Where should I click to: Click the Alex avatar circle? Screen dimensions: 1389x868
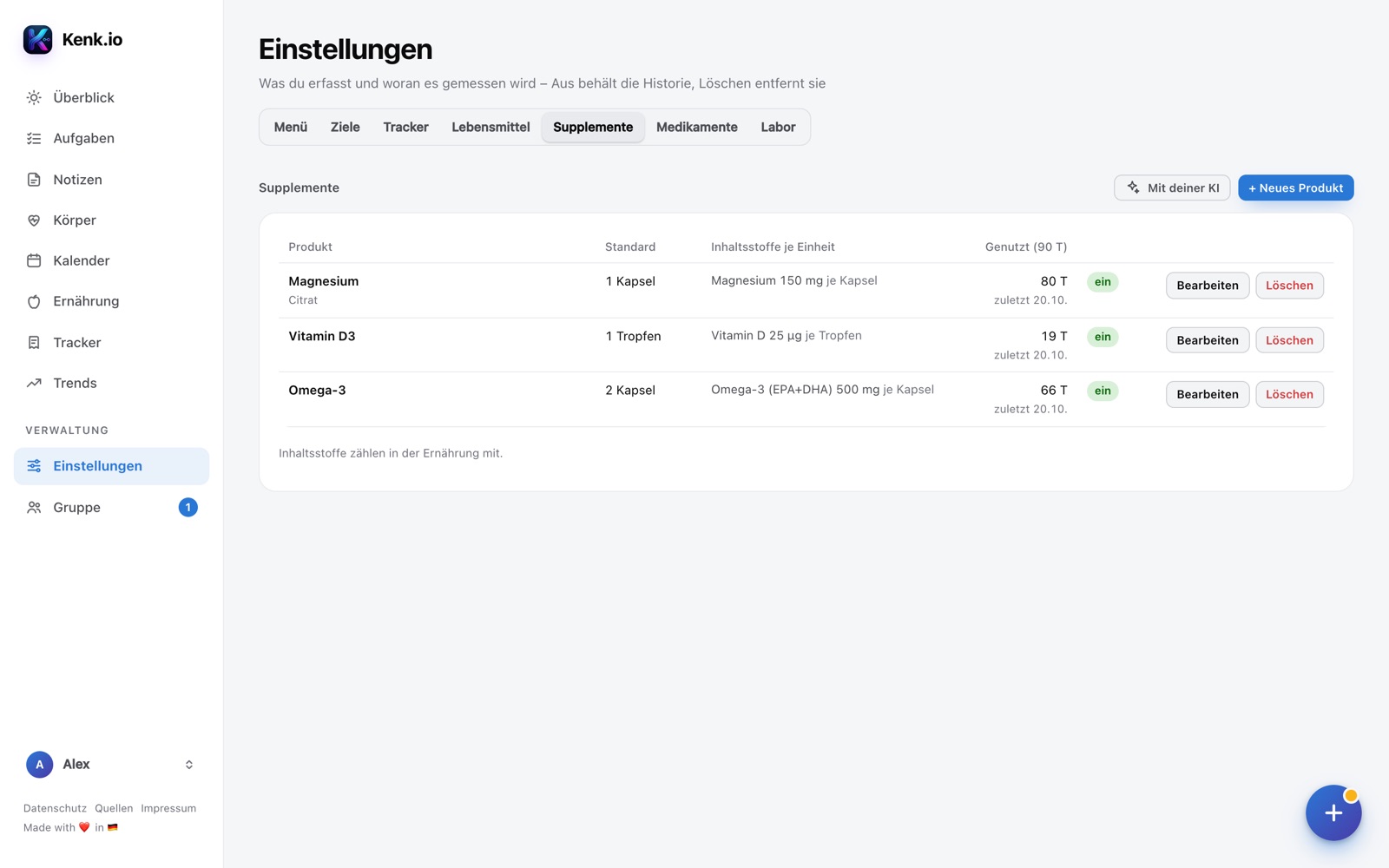(x=39, y=765)
